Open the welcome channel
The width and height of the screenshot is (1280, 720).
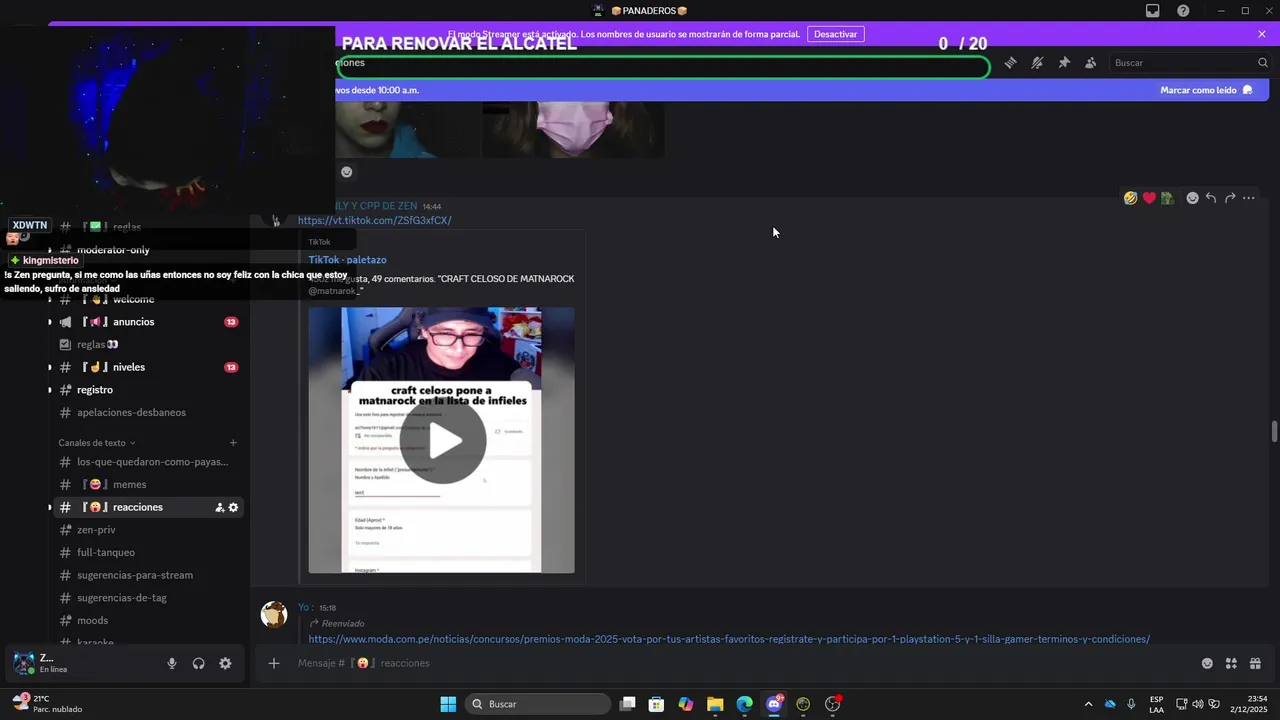[133, 299]
